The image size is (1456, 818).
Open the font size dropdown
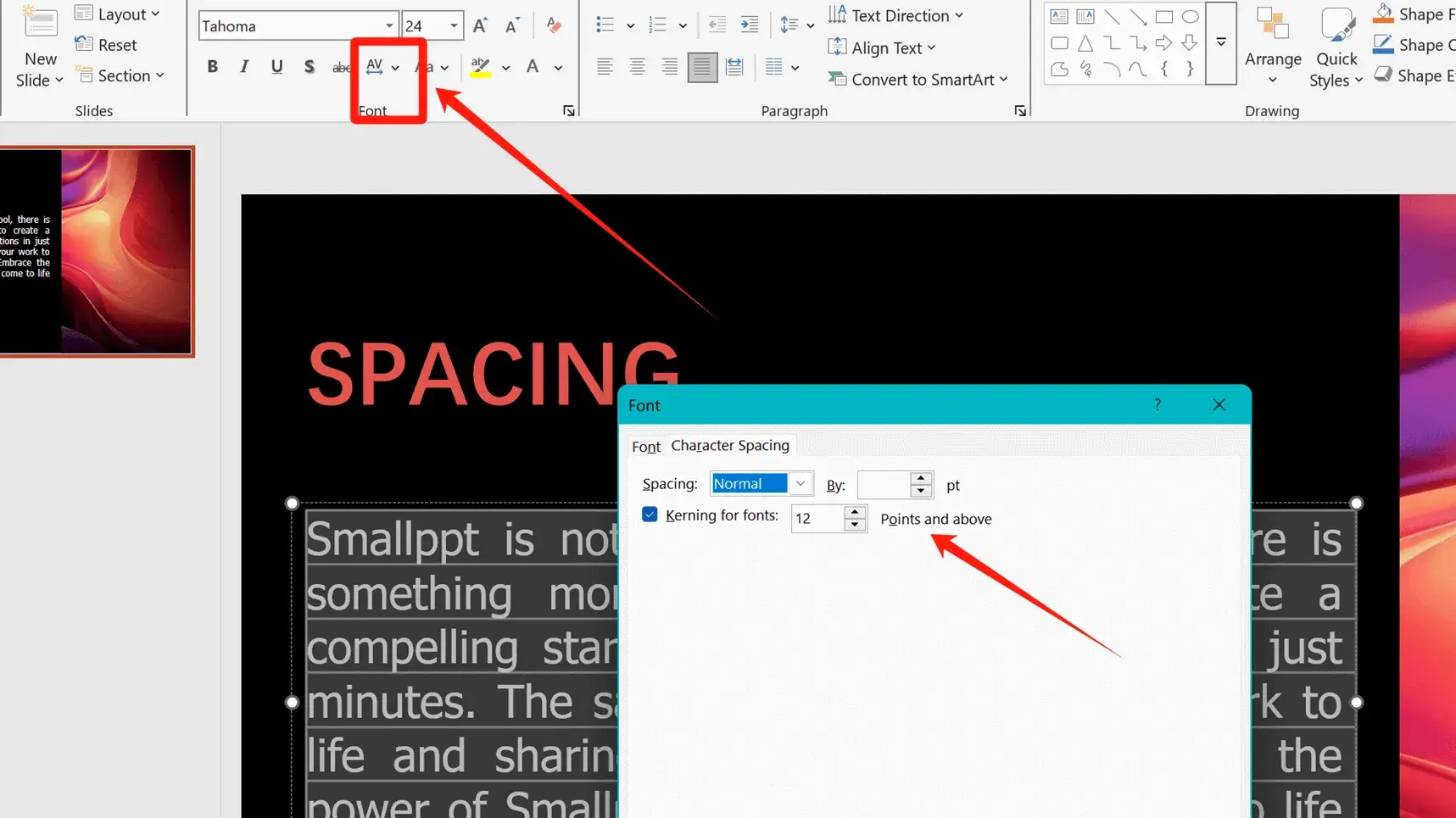tap(454, 26)
